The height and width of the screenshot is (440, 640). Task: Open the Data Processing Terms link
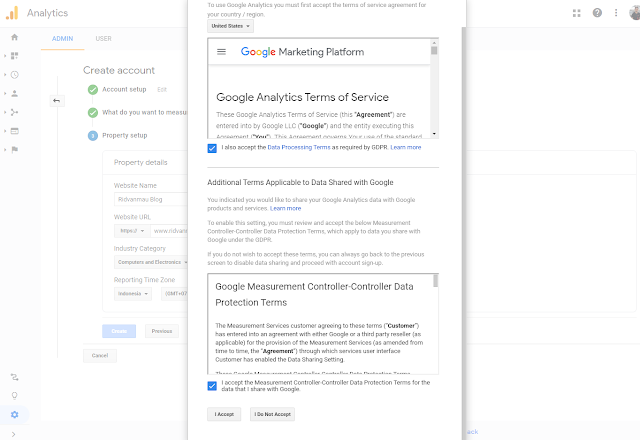coord(299,147)
